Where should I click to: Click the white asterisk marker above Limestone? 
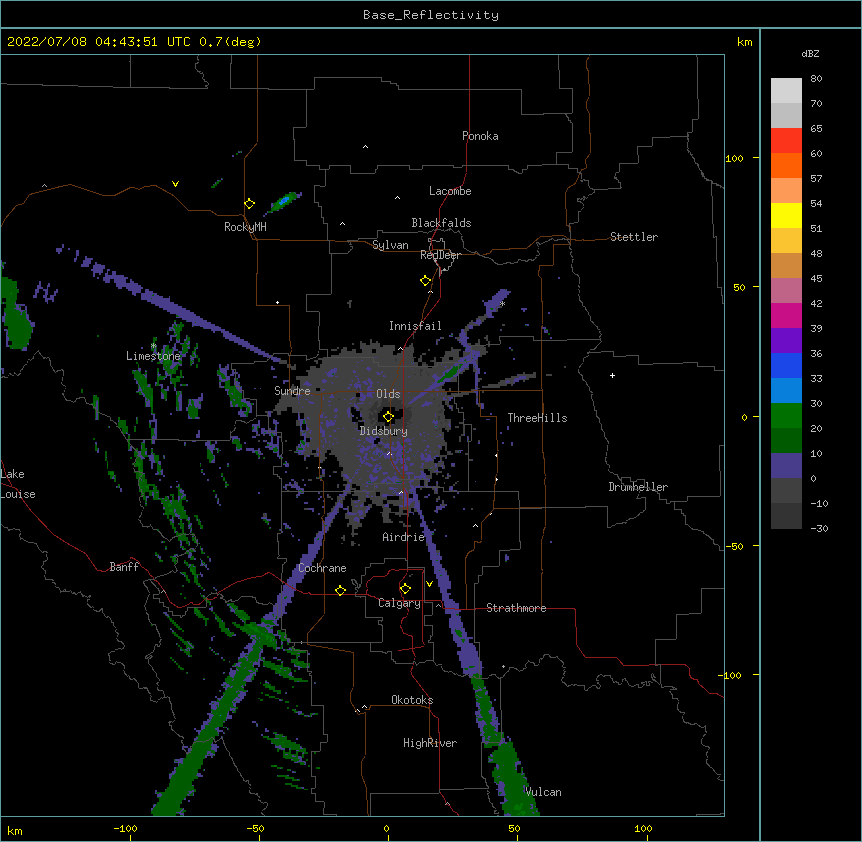tap(153, 346)
